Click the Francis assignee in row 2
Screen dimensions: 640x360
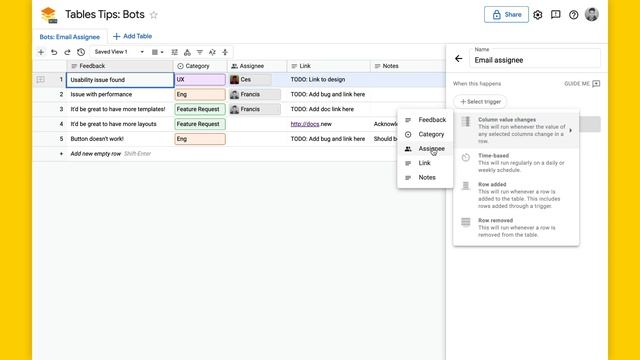(255, 94)
